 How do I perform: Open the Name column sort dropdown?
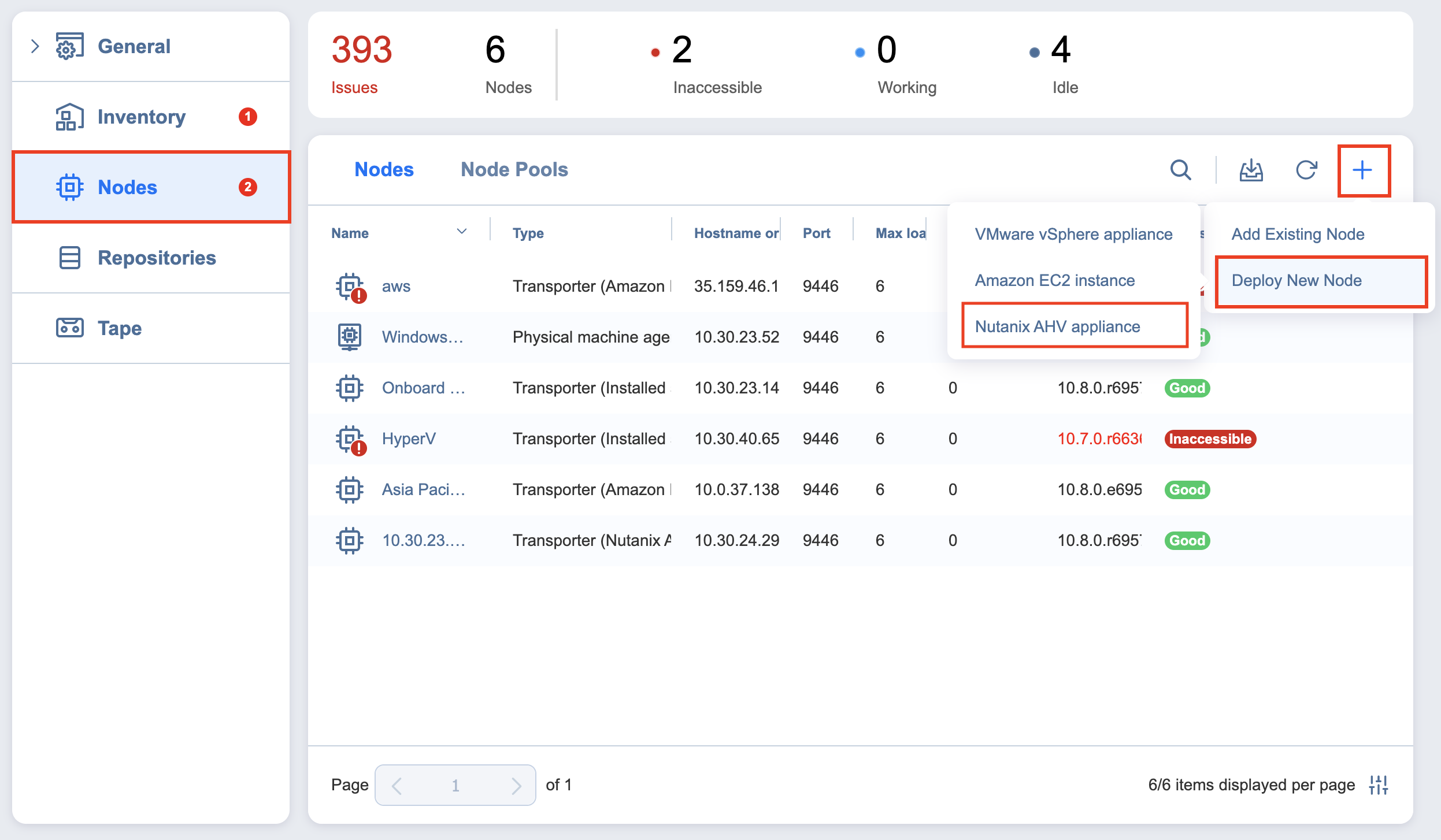coord(462,232)
